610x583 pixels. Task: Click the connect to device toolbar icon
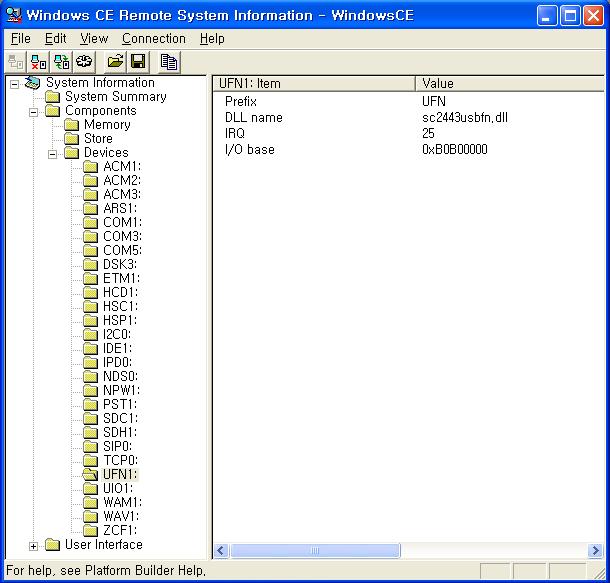click(16, 62)
